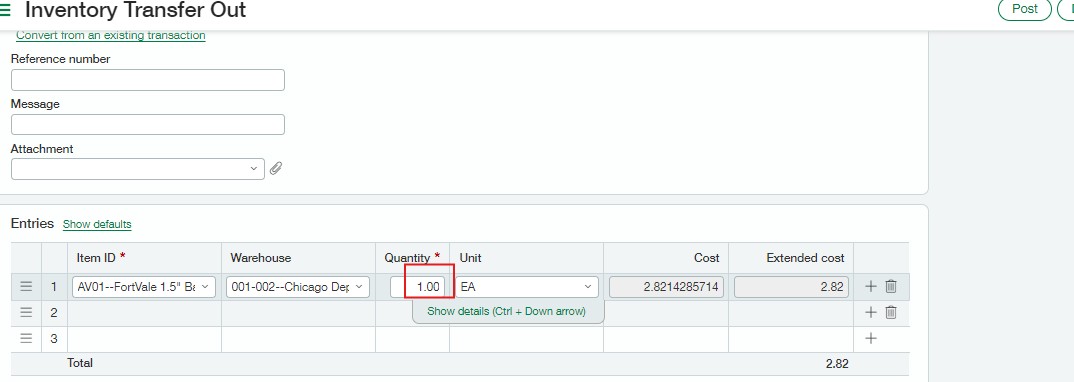Click the Entries section heading
The image size is (1074, 382).
click(32, 224)
